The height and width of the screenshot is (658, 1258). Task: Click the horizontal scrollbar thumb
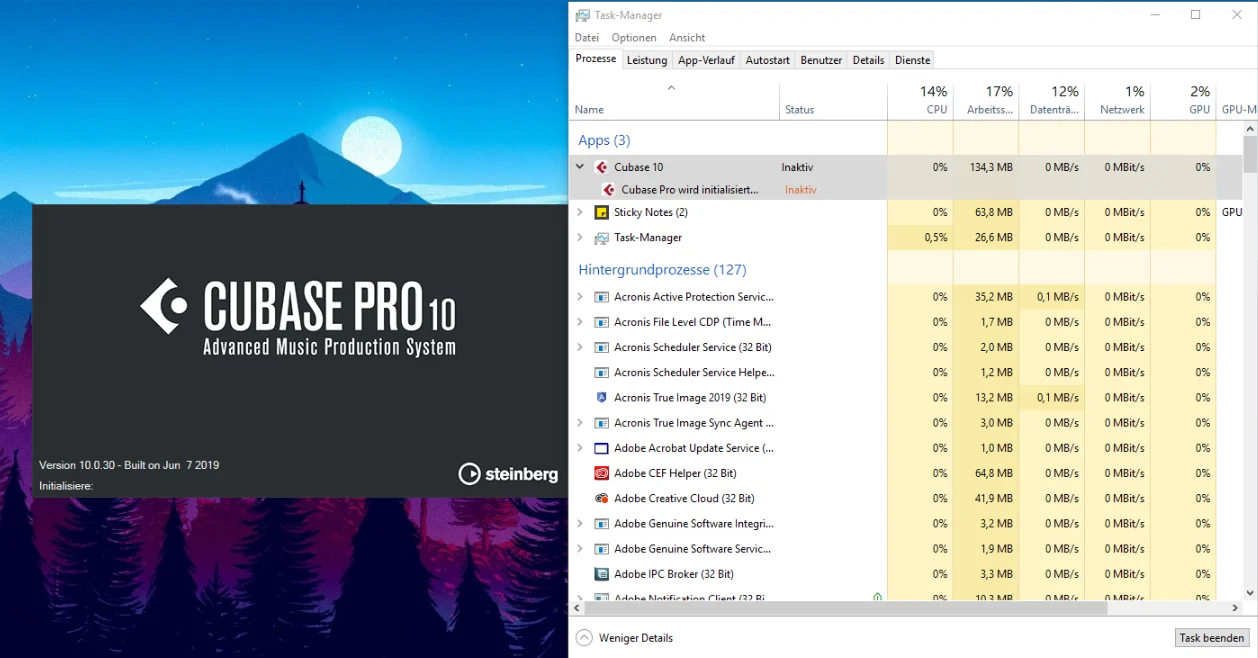[845, 608]
